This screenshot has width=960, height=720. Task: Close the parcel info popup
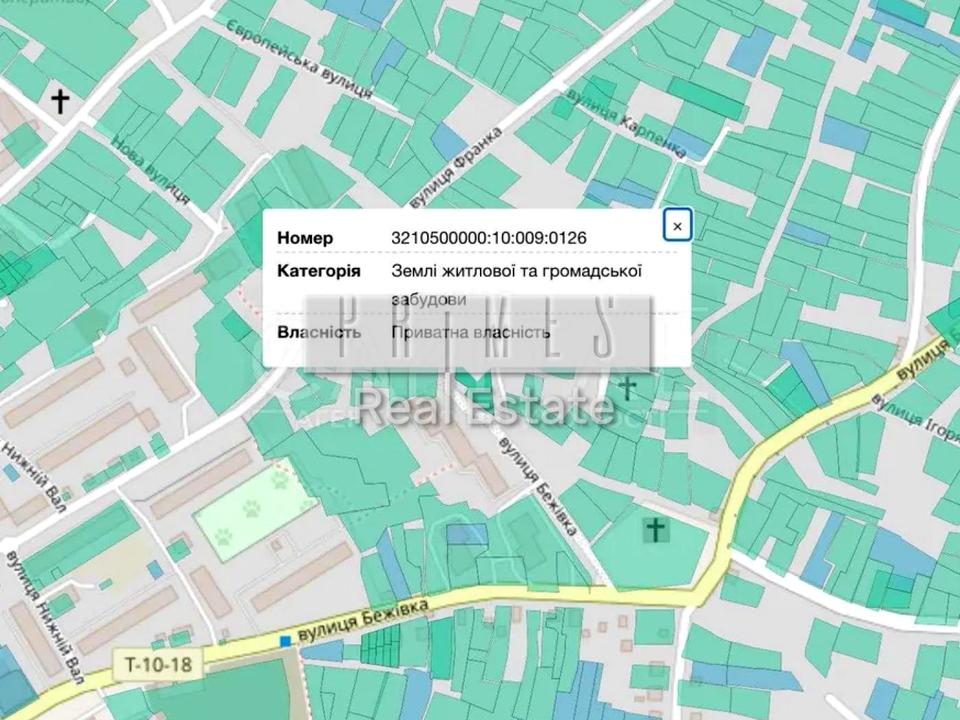pos(677,226)
